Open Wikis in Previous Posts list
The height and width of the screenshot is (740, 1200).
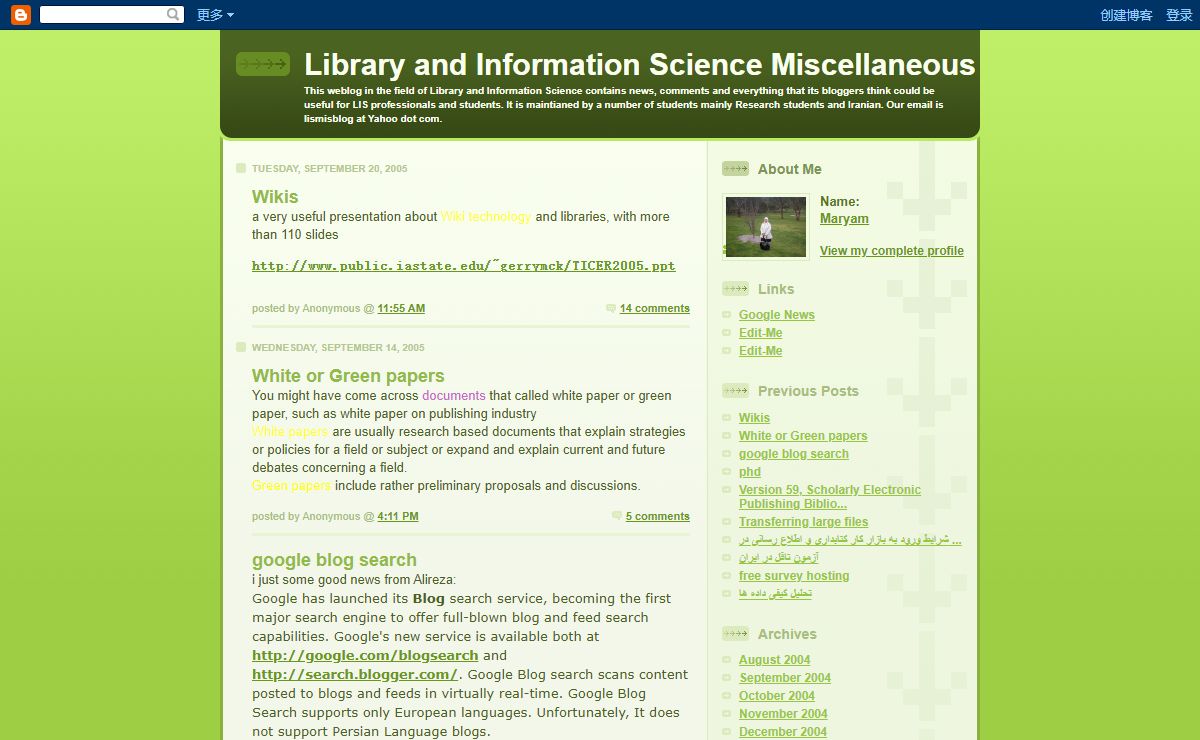(754, 418)
